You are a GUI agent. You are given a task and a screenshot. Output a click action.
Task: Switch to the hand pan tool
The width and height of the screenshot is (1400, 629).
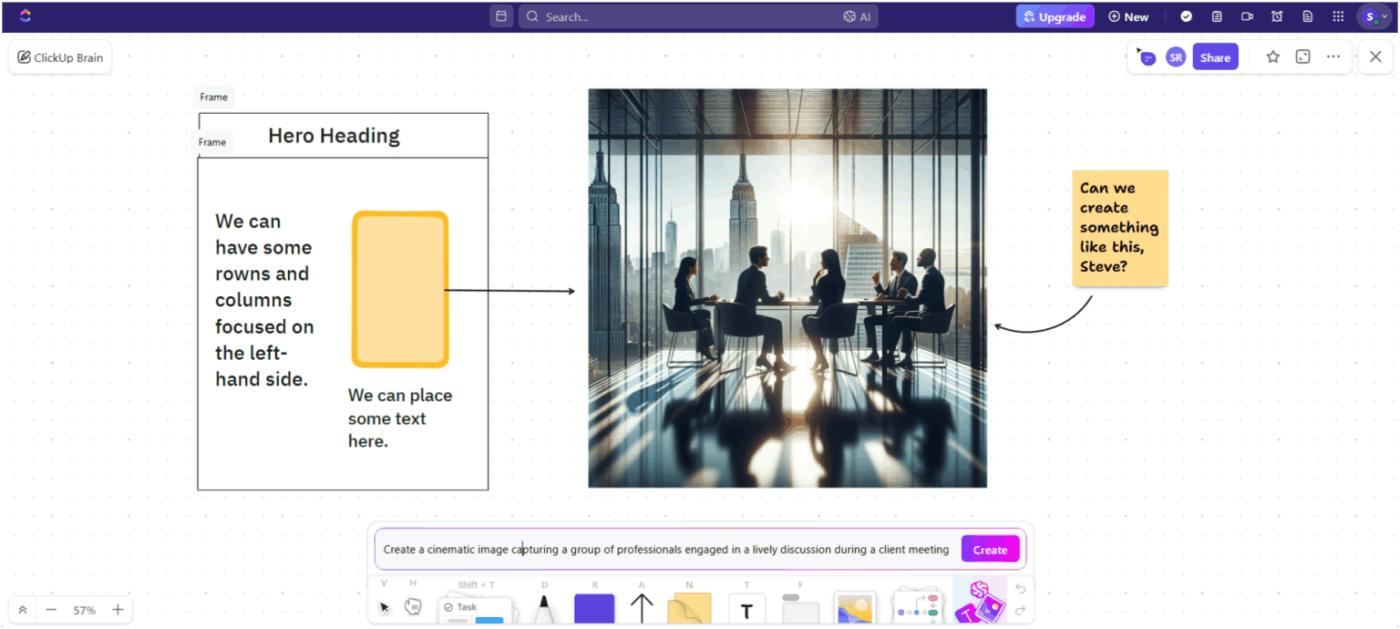pyautogui.click(x=413, y=606)
